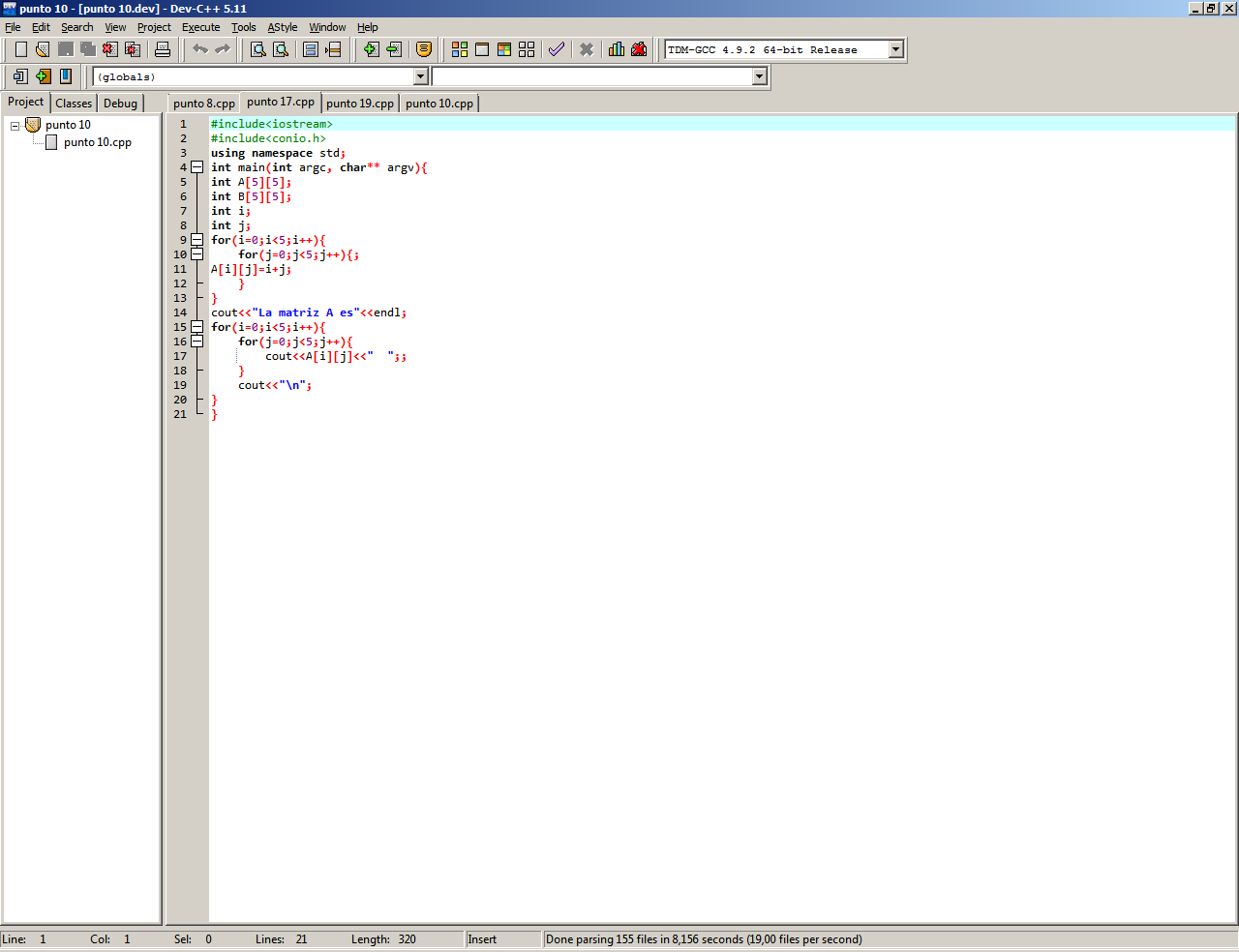Switch to the Classes panel tab
Screen dimensions: 1239x952
[74, 103]
